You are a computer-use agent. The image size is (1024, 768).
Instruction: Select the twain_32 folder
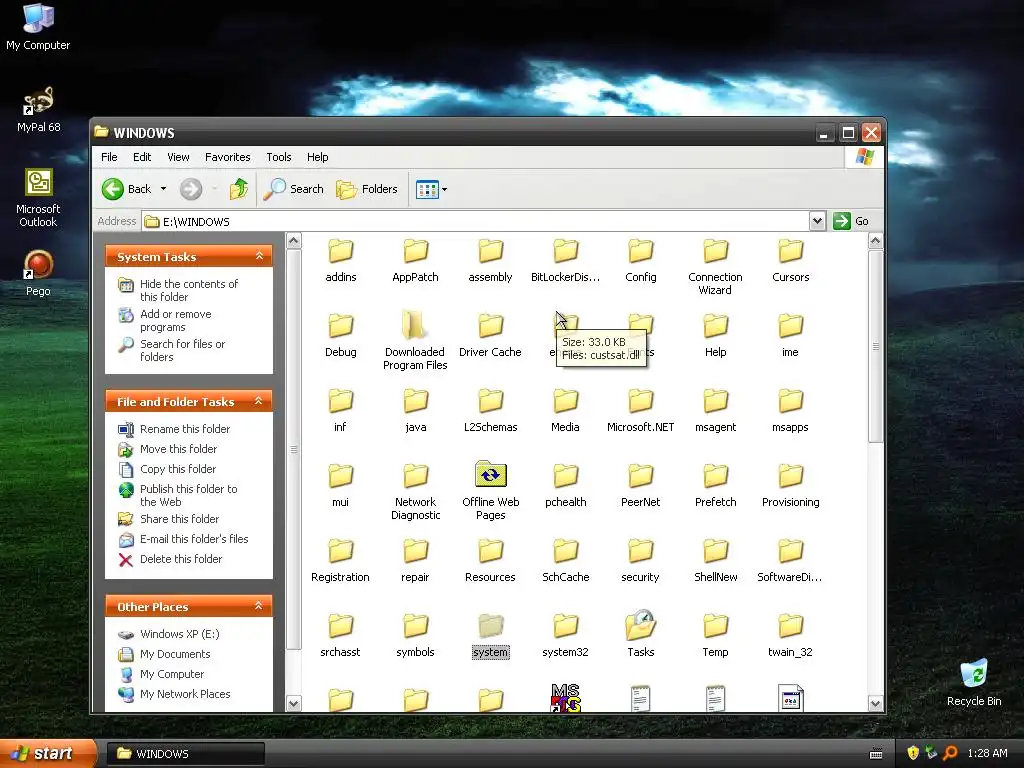tap(790, 635)
